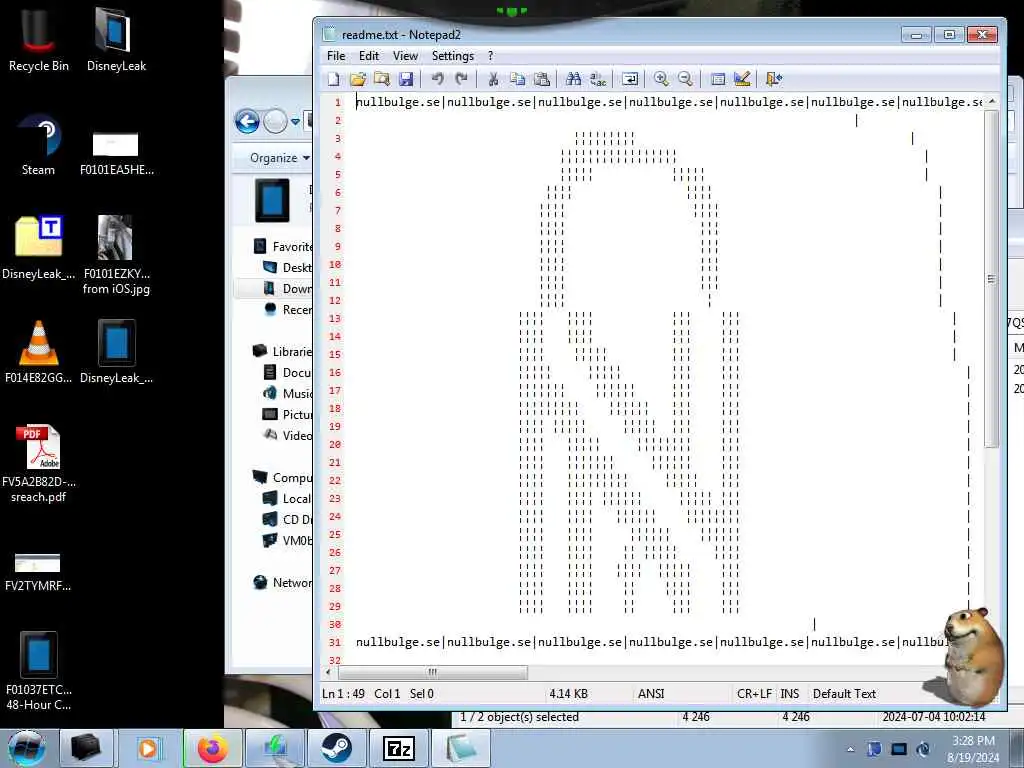
Task: Open the ? help menu
Action: tap(490, 56)
